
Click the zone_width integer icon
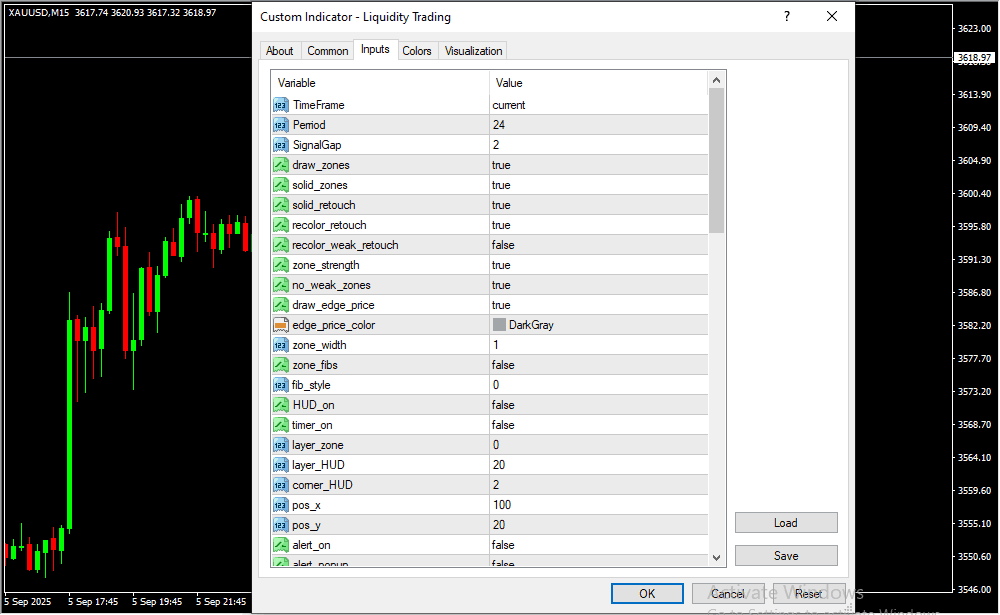point(280,345)
